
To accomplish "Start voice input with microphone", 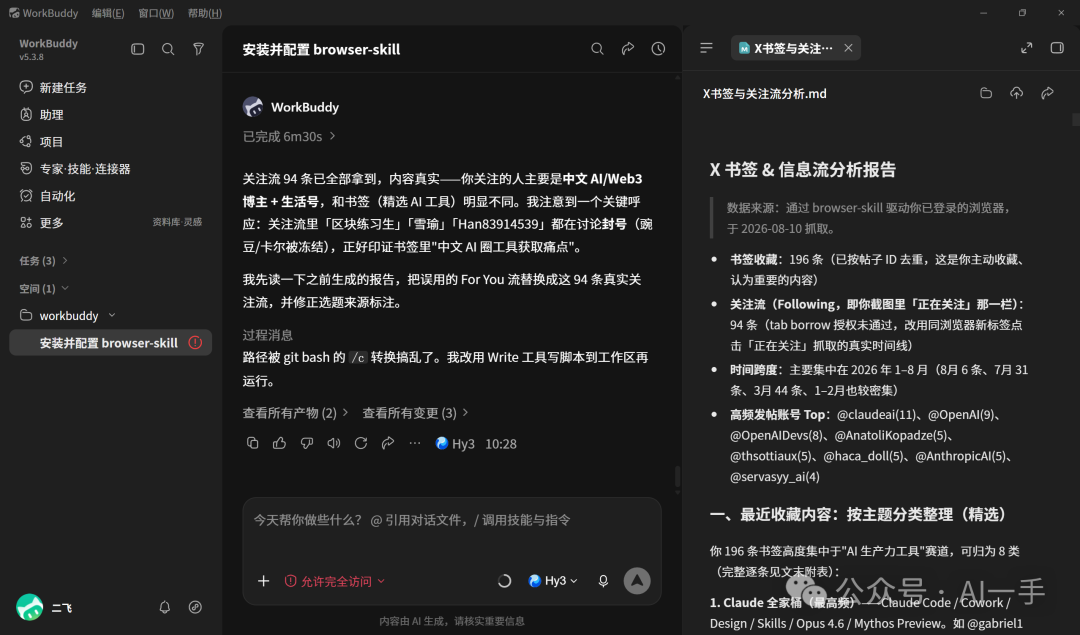I will pyautogui.click(x=603, y=581).
